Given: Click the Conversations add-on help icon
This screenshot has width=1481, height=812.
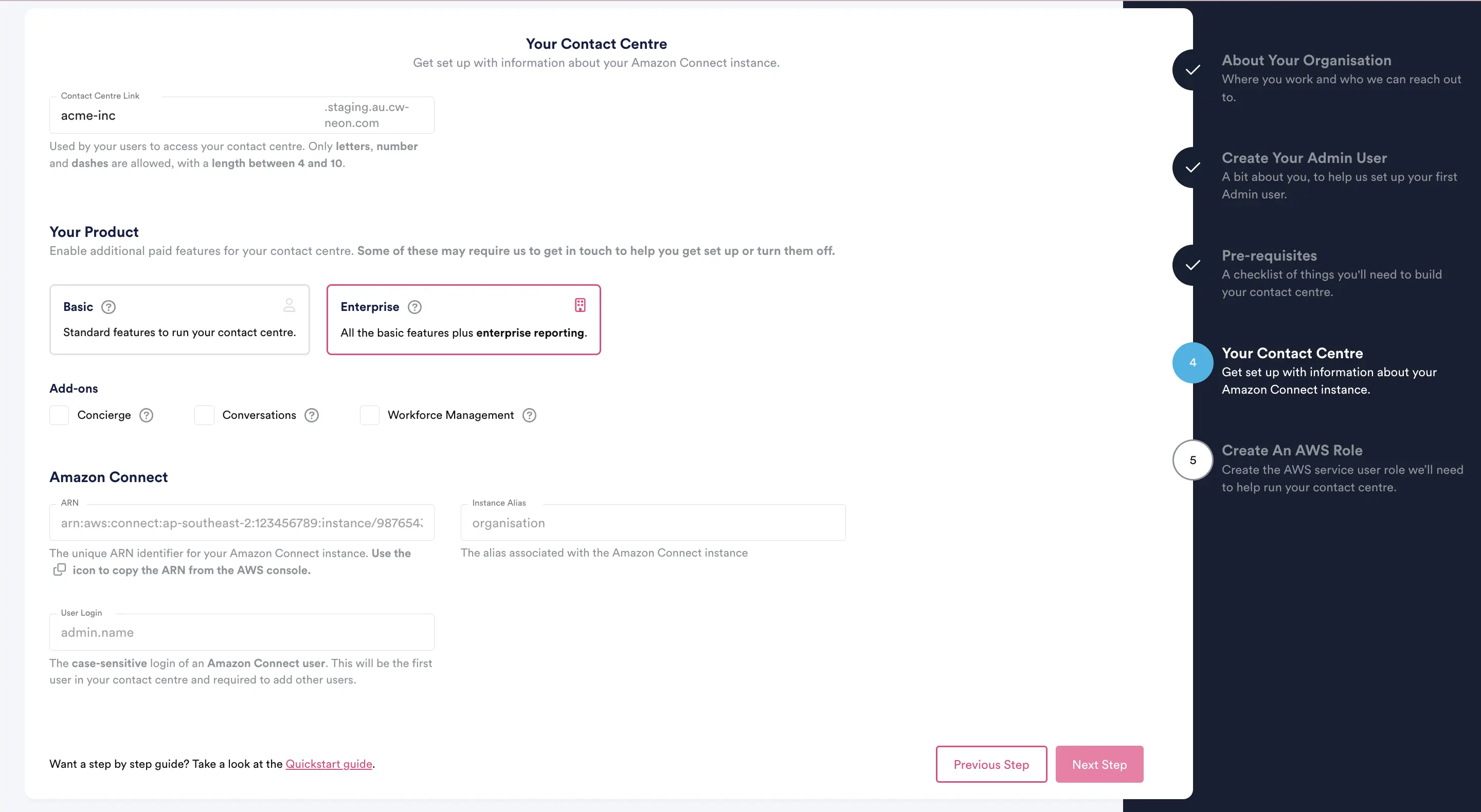Looking at the screenshot, I should pyautogui.click(x=312, y=415).
